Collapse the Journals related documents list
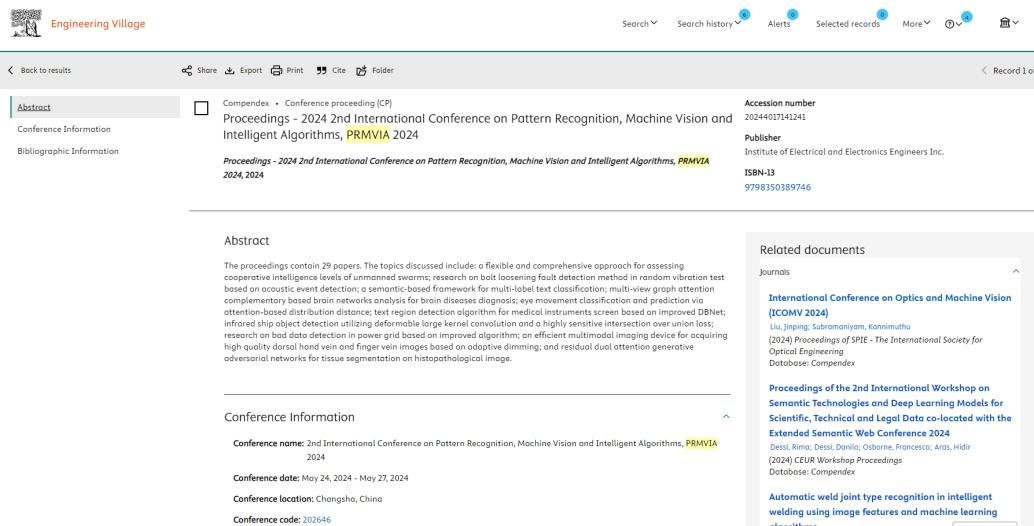Screen dimensions: 1034x526 (x=1016, y=271)
